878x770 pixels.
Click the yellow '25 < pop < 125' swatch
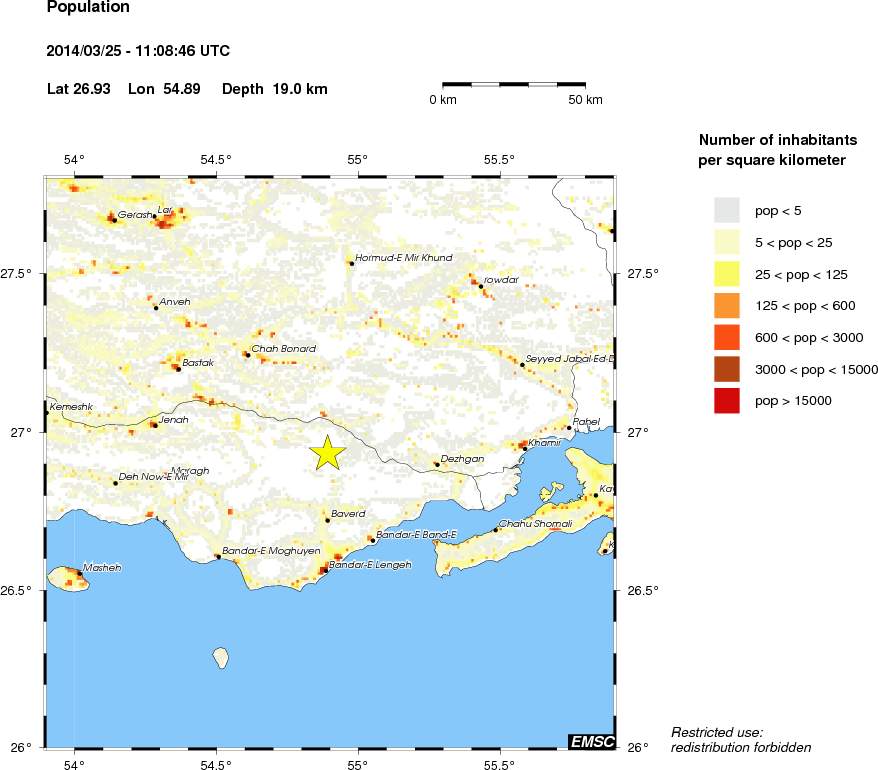point(727,274)
